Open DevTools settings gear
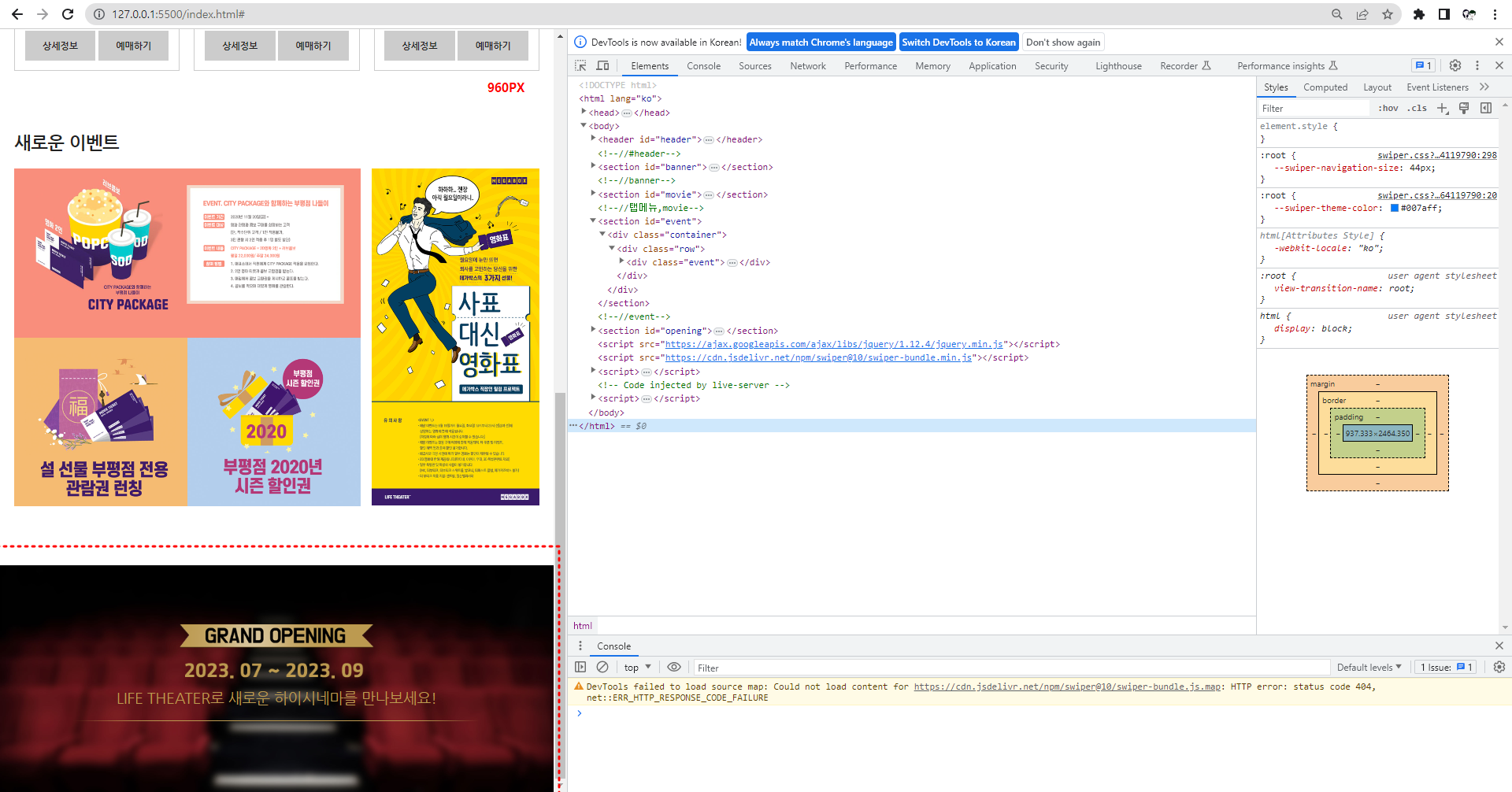Image resolution: width=1512 pixels, height=792 pixels. coord(1455,66)
